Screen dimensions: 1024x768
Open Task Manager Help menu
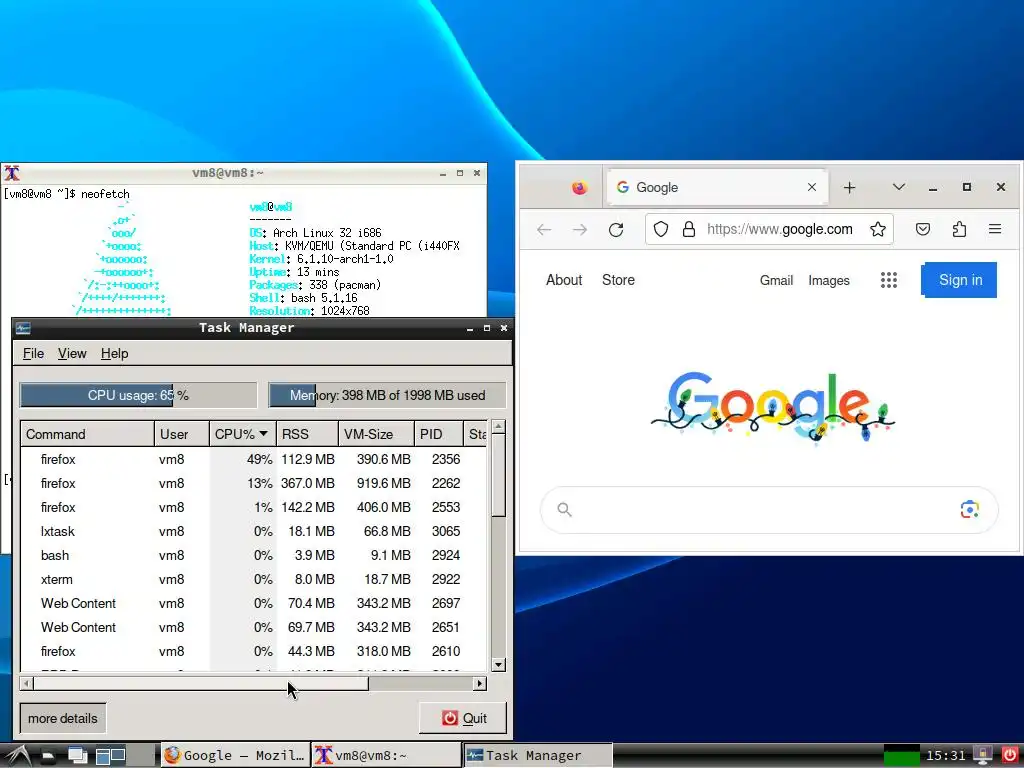[114, 353]
